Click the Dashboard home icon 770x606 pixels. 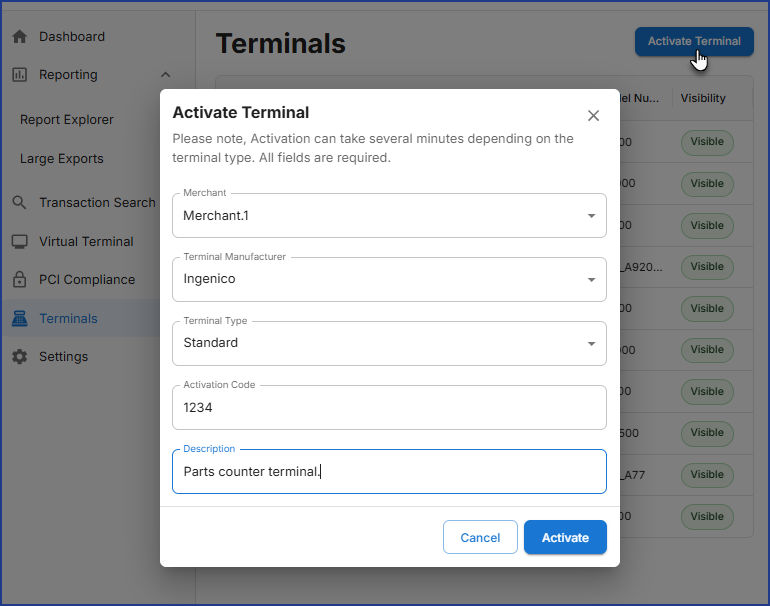click(19, 37)
